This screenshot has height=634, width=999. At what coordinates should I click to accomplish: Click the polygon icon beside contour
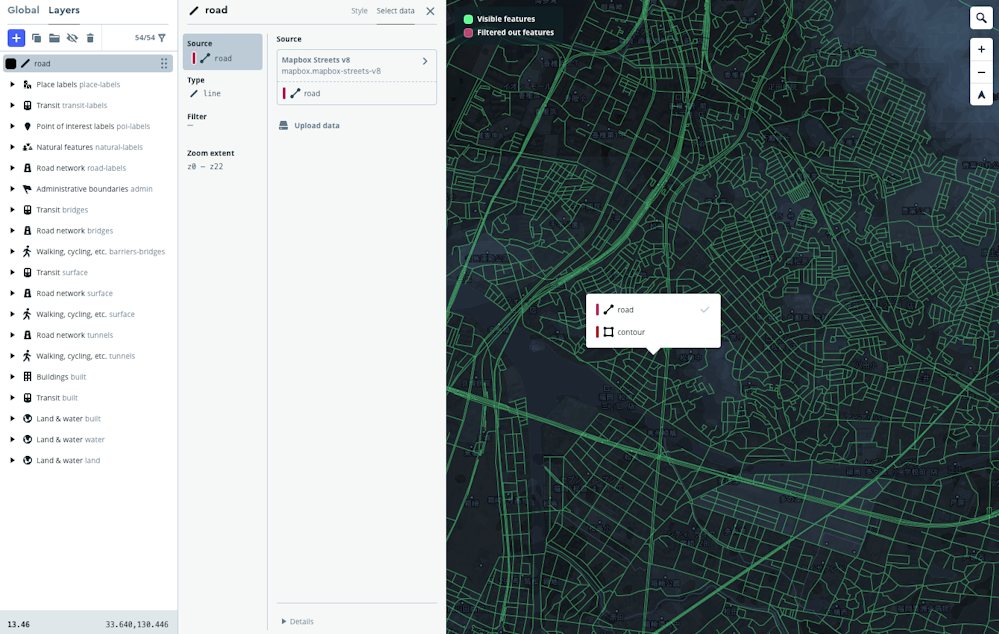pyautogui.click(x=608, y=332)
